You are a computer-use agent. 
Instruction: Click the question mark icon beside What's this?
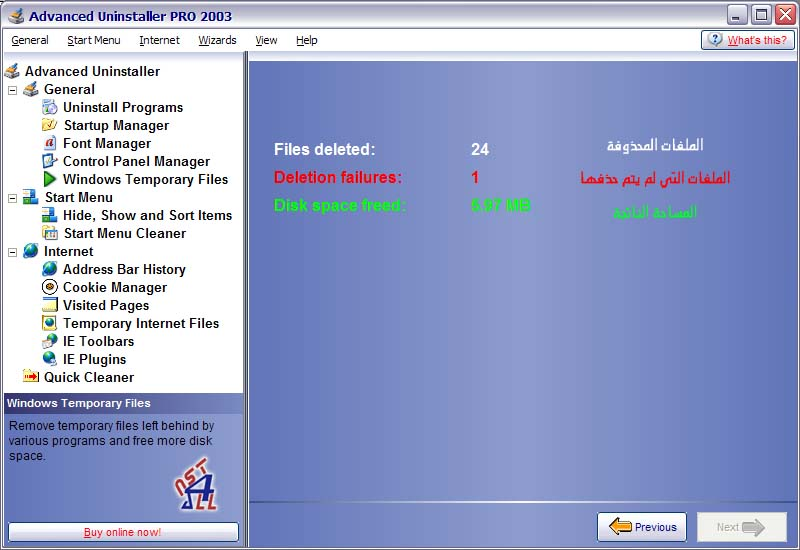pyautogui.click(x=715, y=39)
